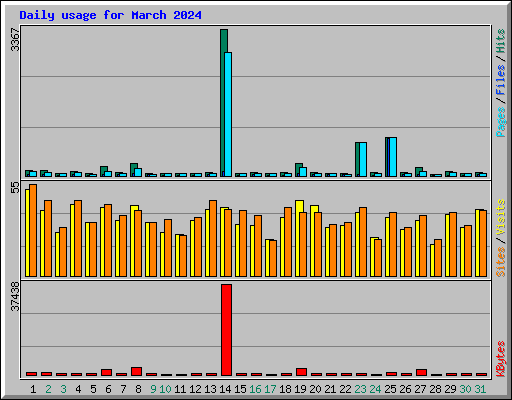Click the 'Daily usage for March 2024' title
Viewport: 512px width, 400px height.
[110, 15]
